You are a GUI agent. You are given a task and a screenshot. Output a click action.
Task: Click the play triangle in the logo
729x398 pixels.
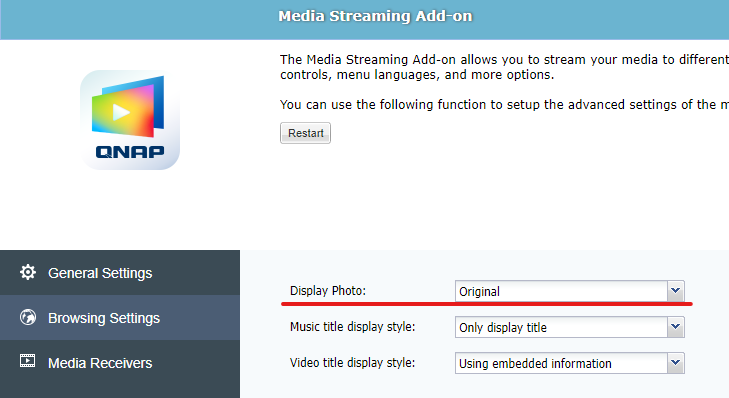pos(121,112)
